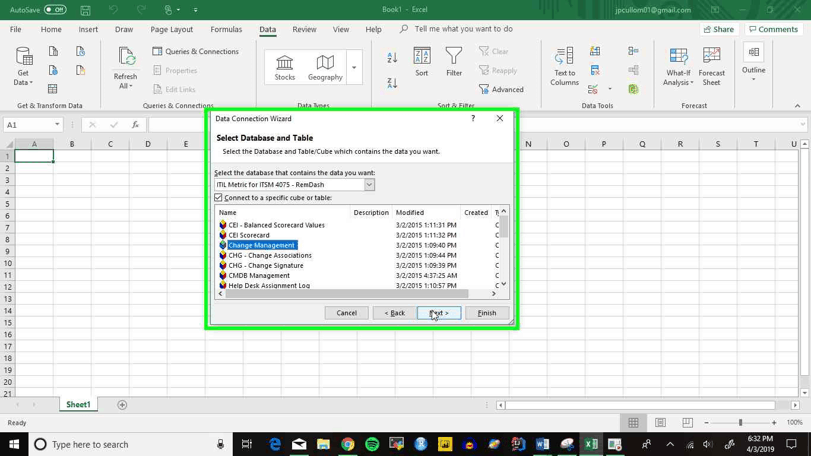Open What-If Analysis menu
The image size is (813, 458).
click(678, 66)
